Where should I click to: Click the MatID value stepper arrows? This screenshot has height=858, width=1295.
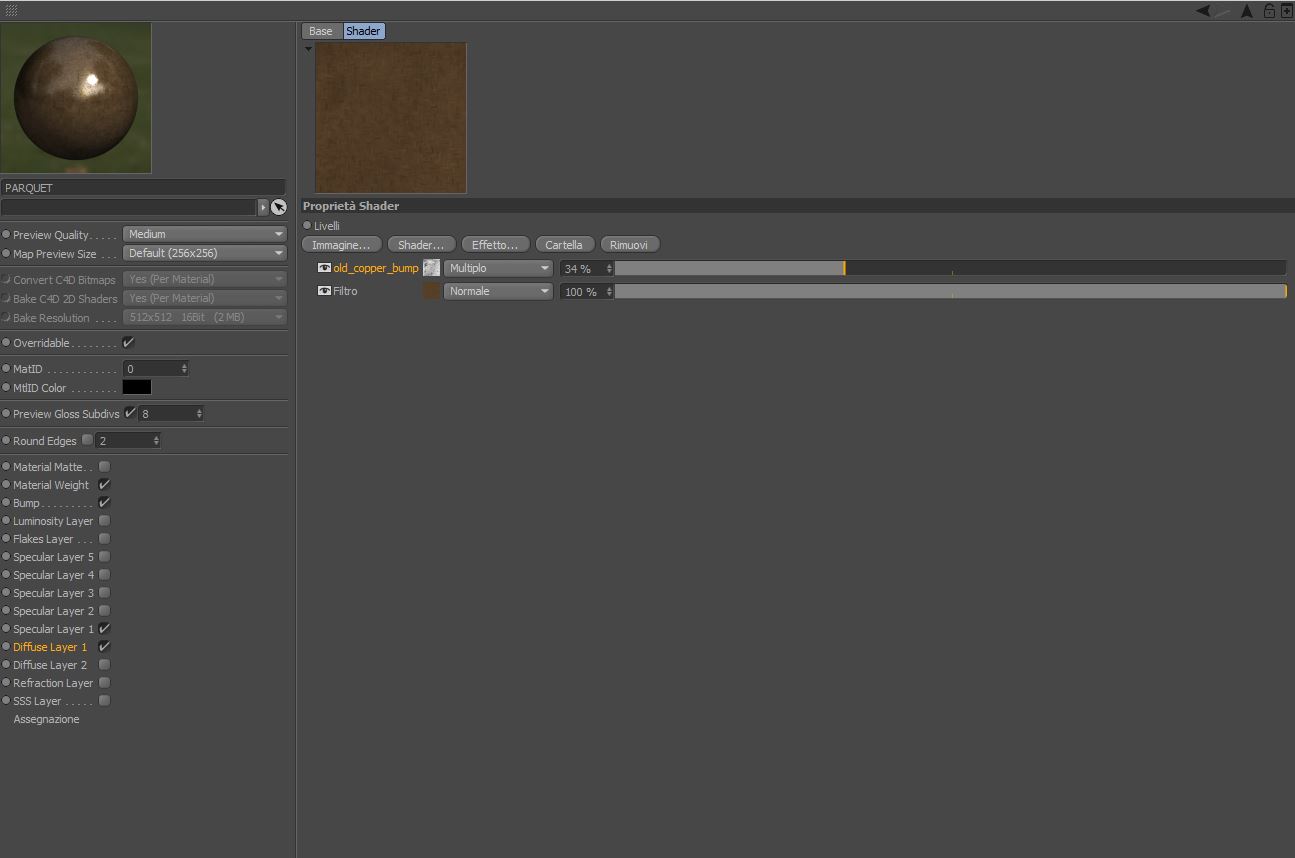click(184, 369)
